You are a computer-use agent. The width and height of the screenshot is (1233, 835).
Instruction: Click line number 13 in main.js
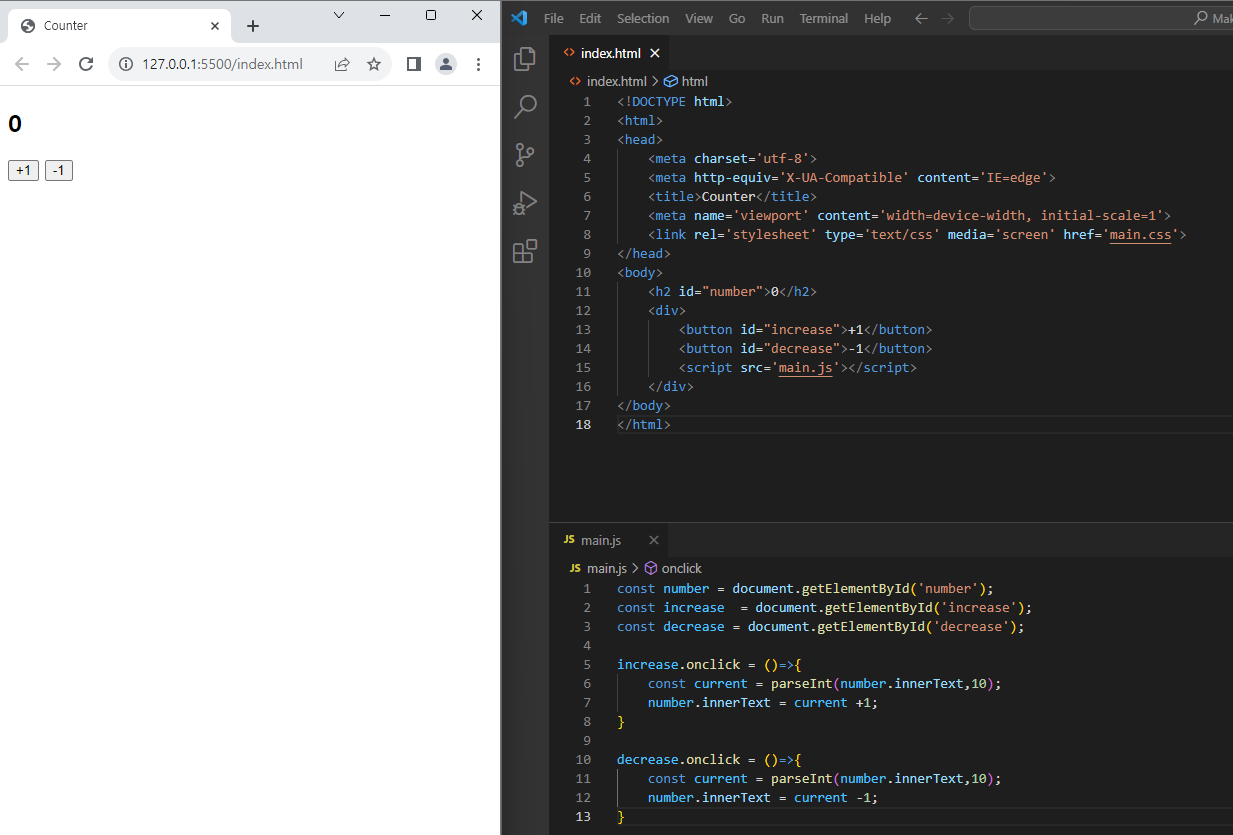(x=583, y=817)
